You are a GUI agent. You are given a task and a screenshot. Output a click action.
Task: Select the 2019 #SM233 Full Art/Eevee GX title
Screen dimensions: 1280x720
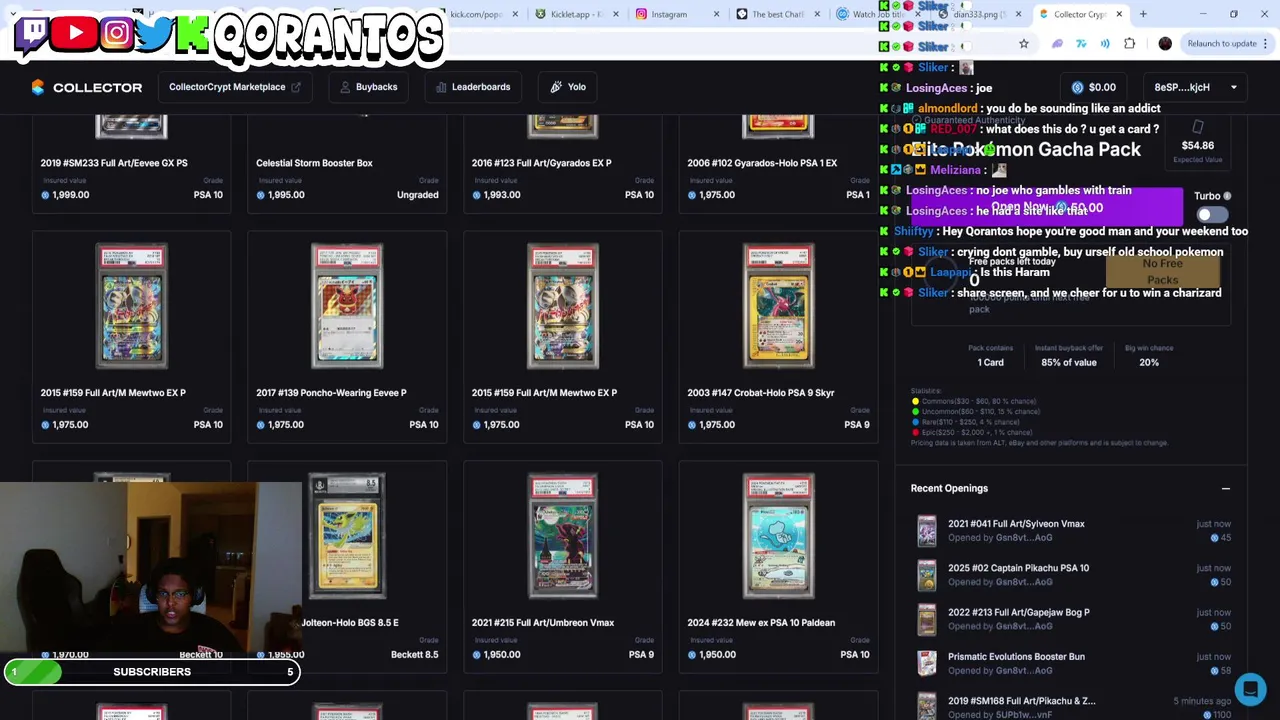114,163
